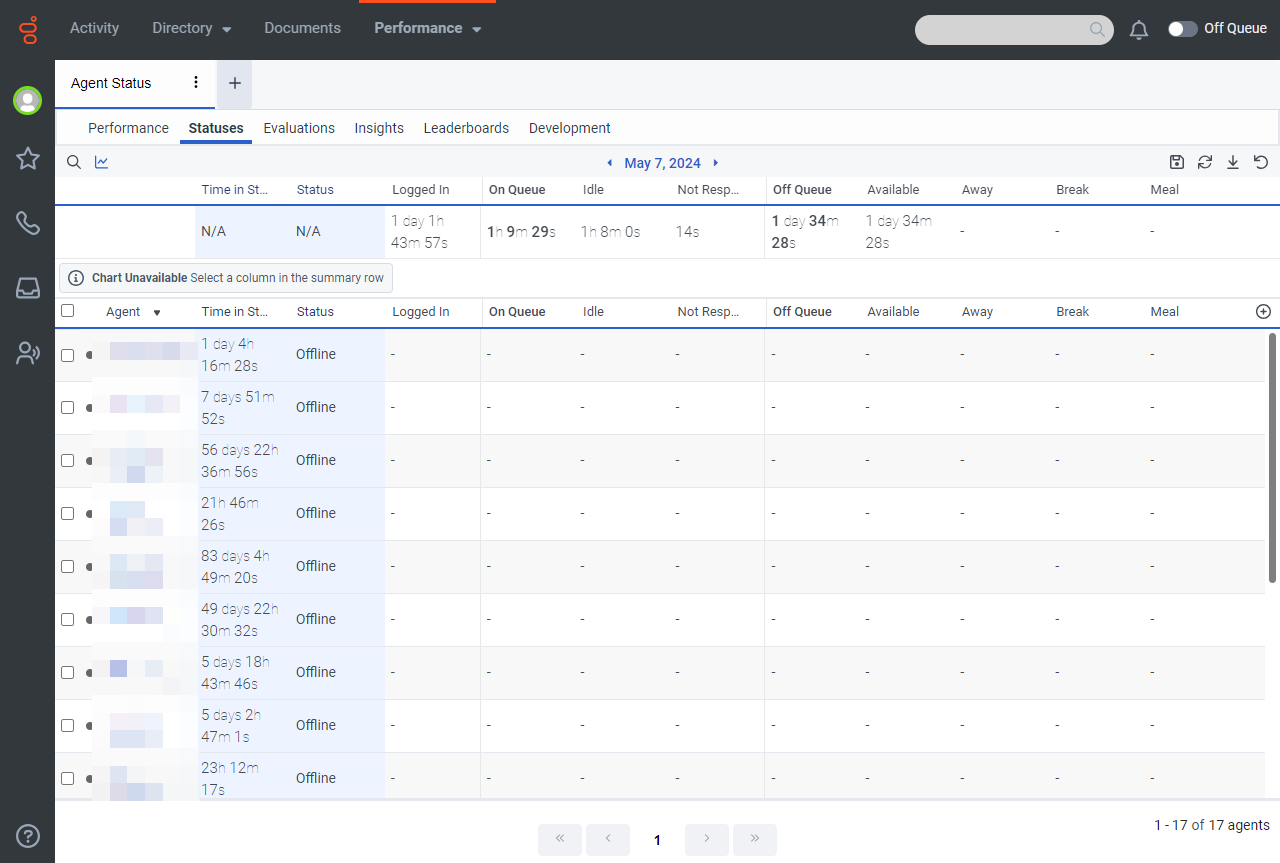Viewport: 1280px width, 863px height.
Task: Open the calls phone icon in sidebar
Action: point(28,223)
